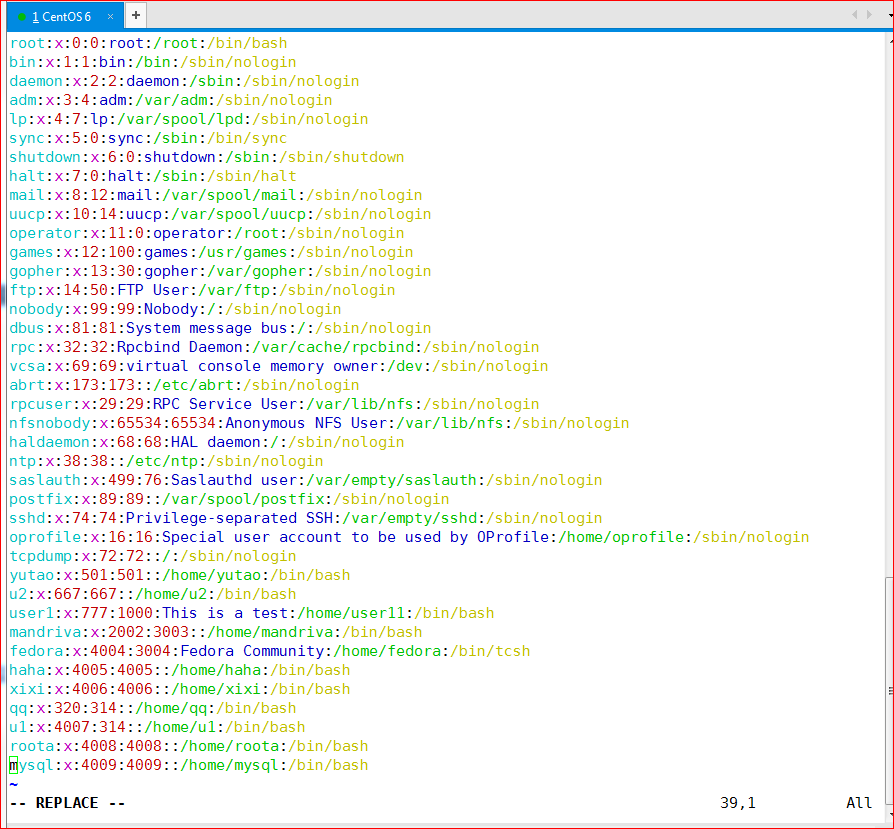Click the nfsnobody Anonymous NFS User line
This screenshot has width=894, height=829.
(319, 423)
